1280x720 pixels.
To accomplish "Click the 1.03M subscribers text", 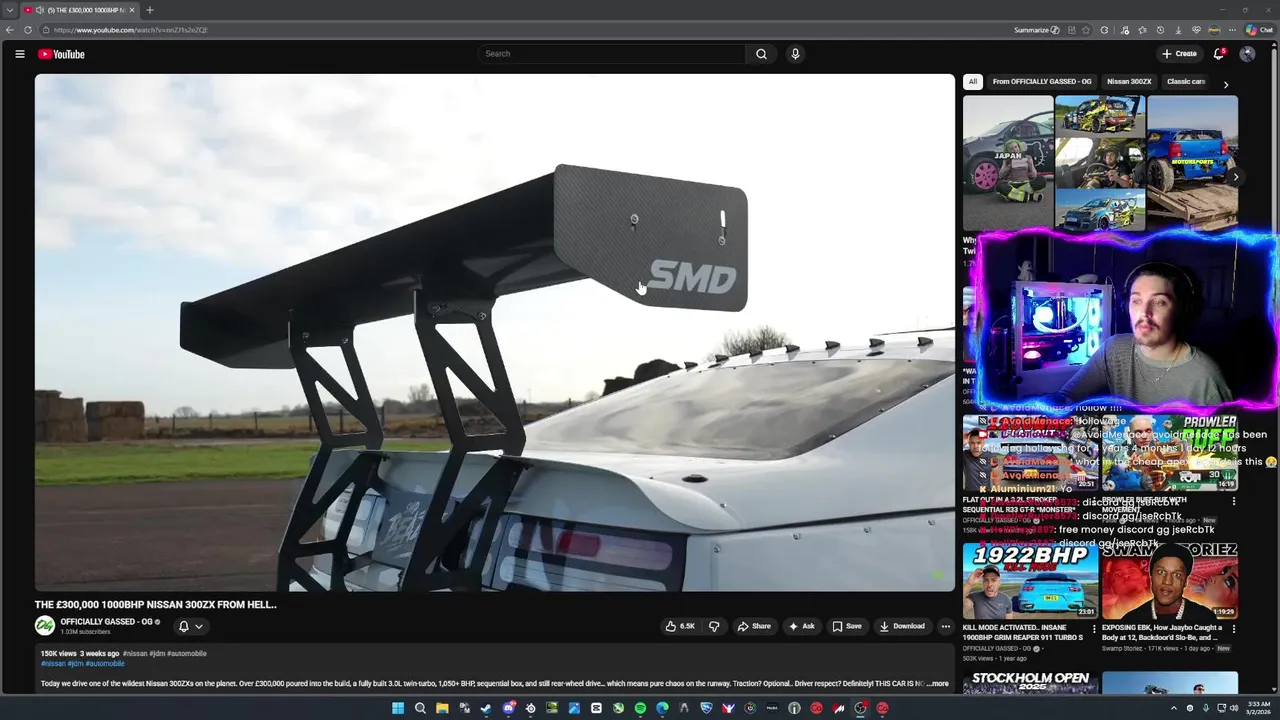I will (85, 632).
